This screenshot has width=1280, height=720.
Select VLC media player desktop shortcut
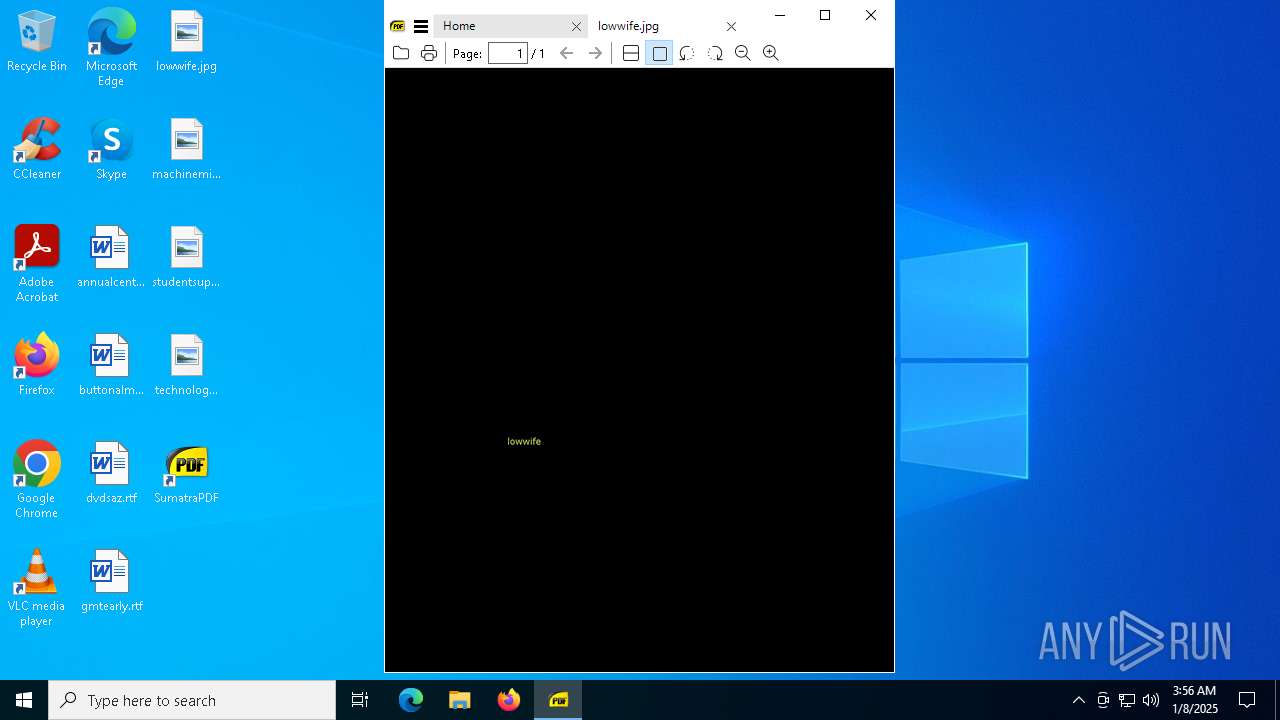tap(37, 588)
